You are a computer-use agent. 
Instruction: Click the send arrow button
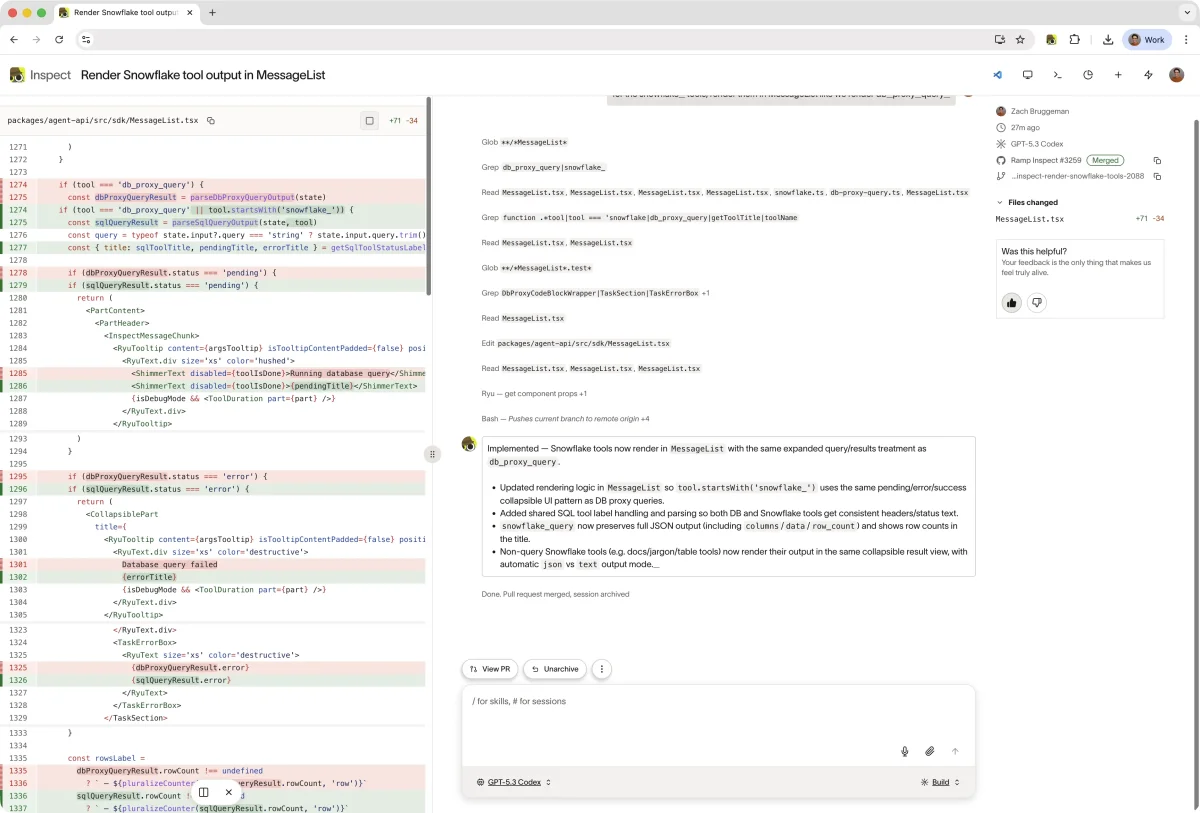click(x=955, y=751)
